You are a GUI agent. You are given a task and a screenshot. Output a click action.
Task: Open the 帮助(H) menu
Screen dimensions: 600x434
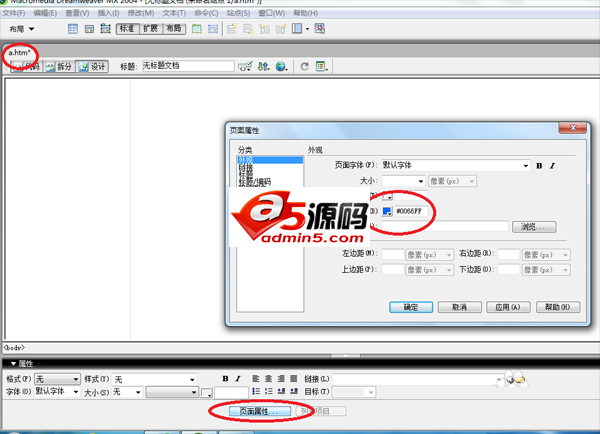point(305,13)
